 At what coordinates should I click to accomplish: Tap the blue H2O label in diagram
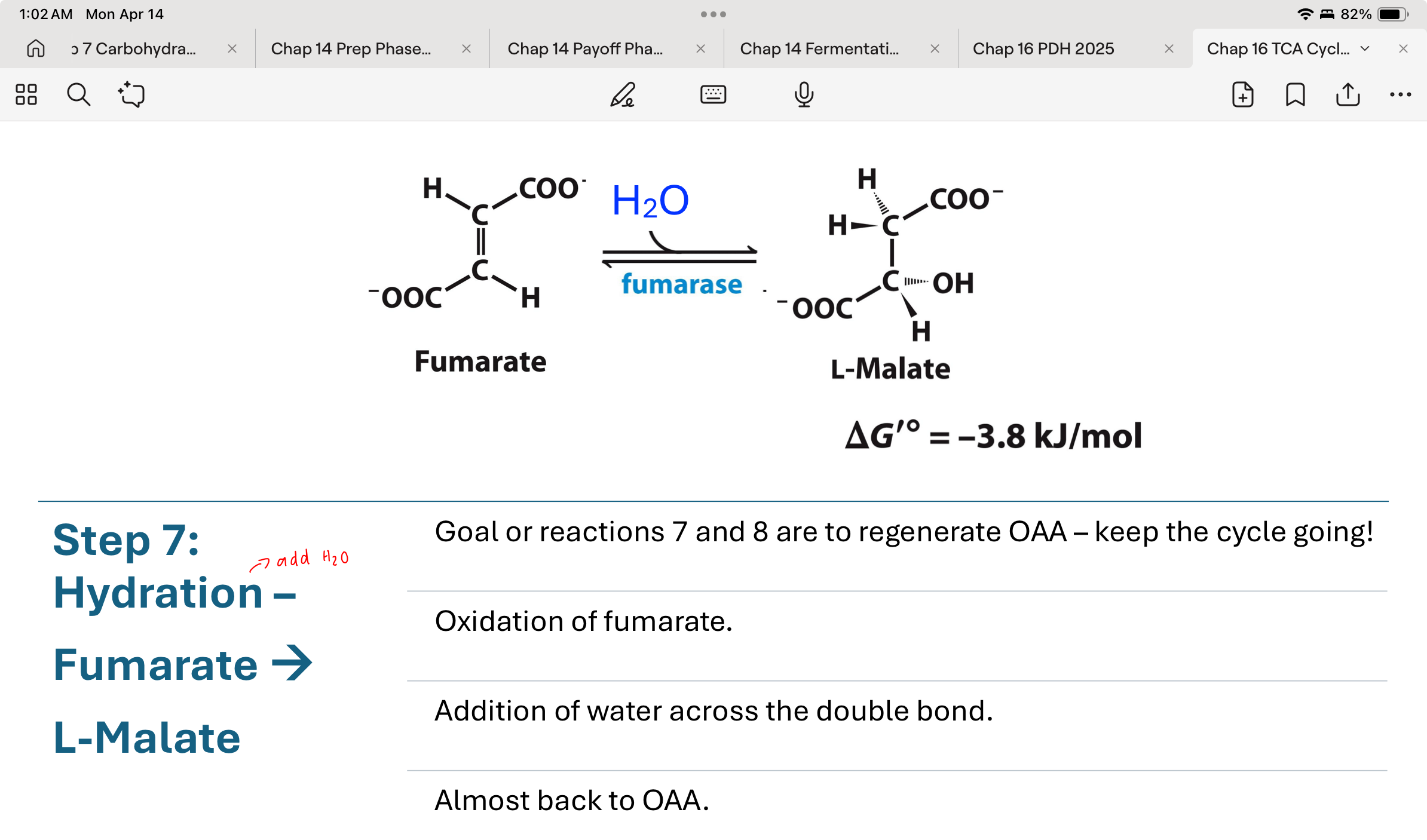(650, 201)
